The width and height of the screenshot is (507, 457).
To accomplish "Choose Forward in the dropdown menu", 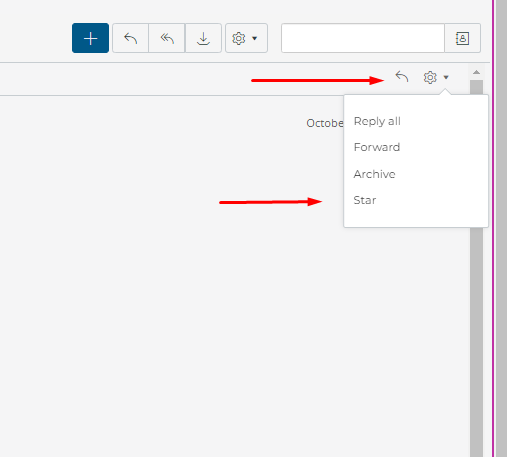I will (x=377, y=147).
